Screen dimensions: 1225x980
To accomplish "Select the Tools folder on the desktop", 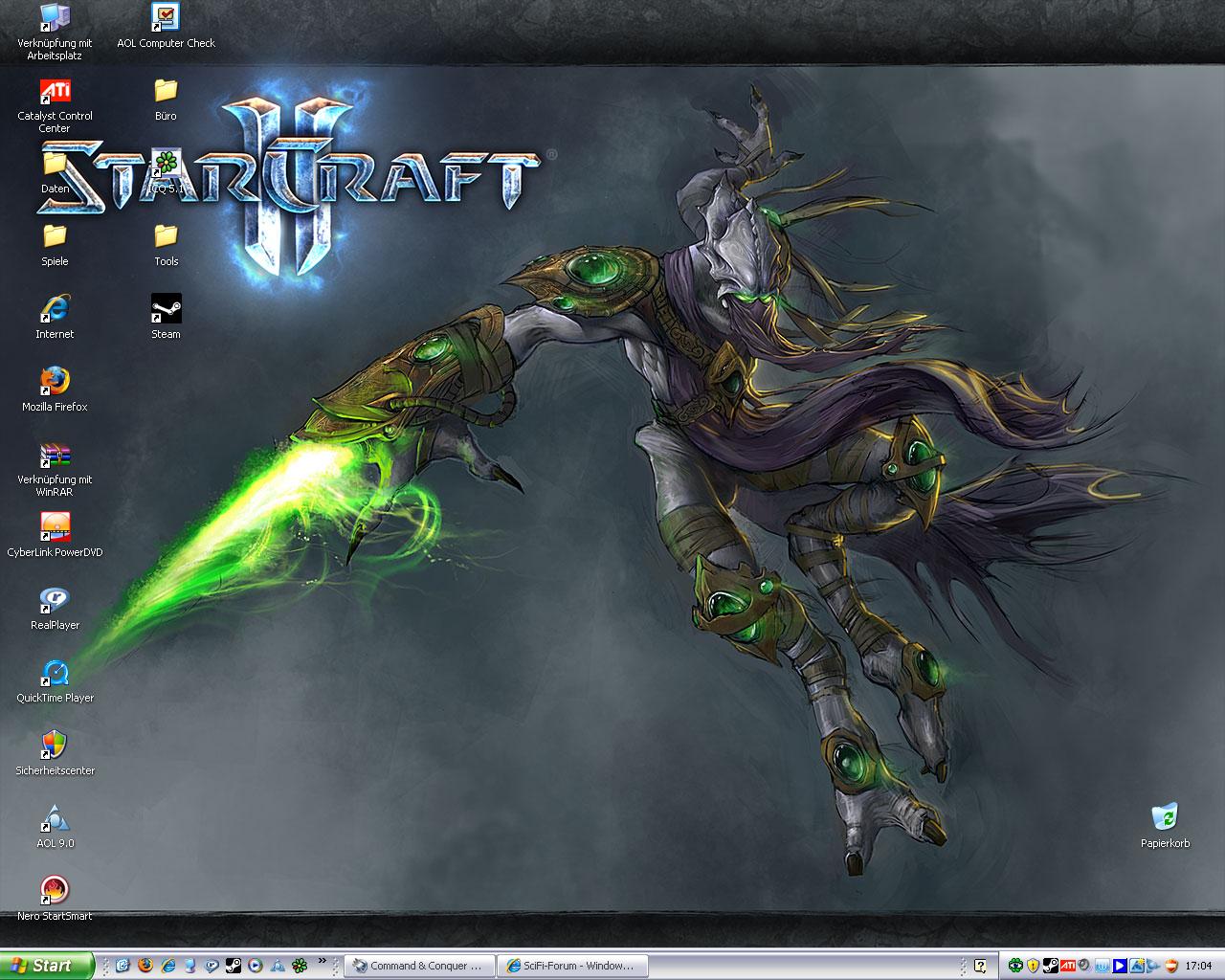I will tap(166, 236).
